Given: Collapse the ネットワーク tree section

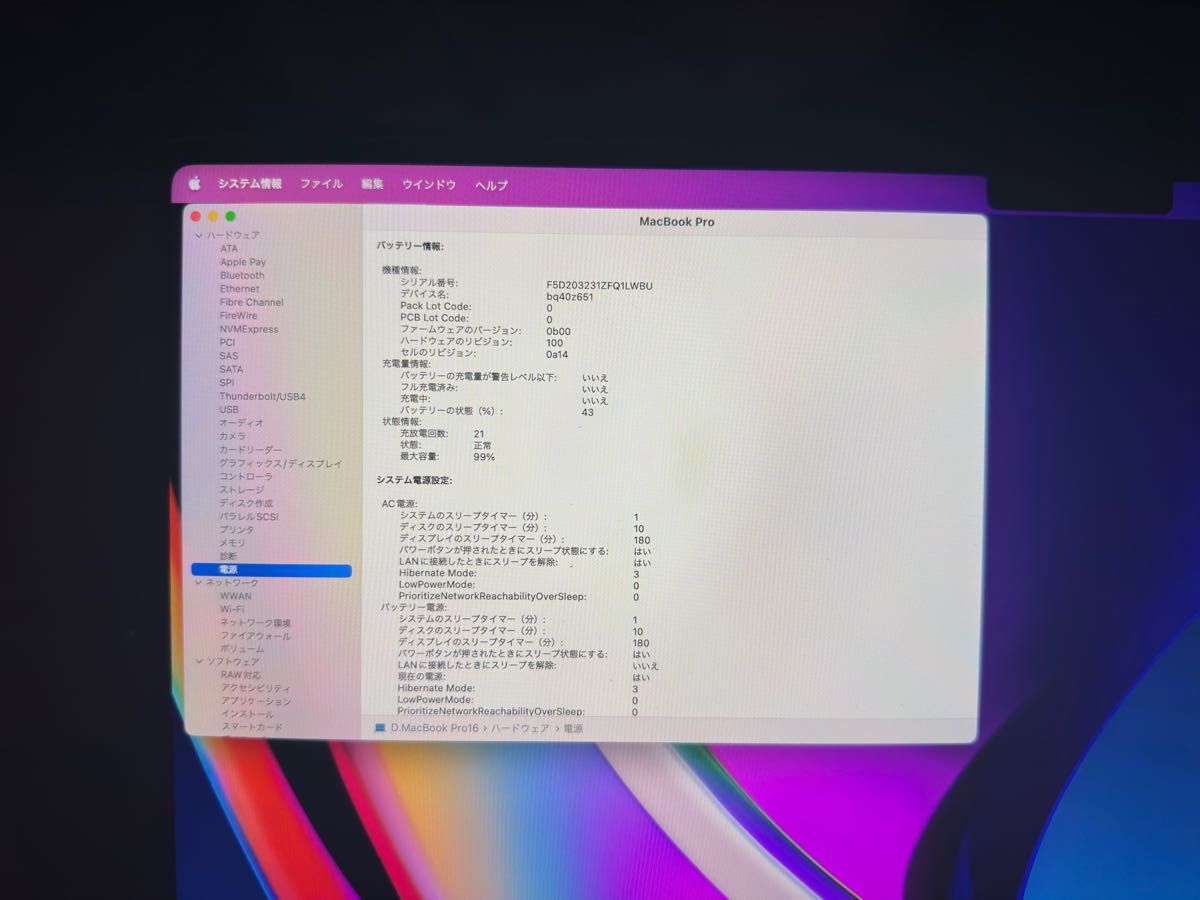Looking at the screenshot, I should (x=198, y=583).
